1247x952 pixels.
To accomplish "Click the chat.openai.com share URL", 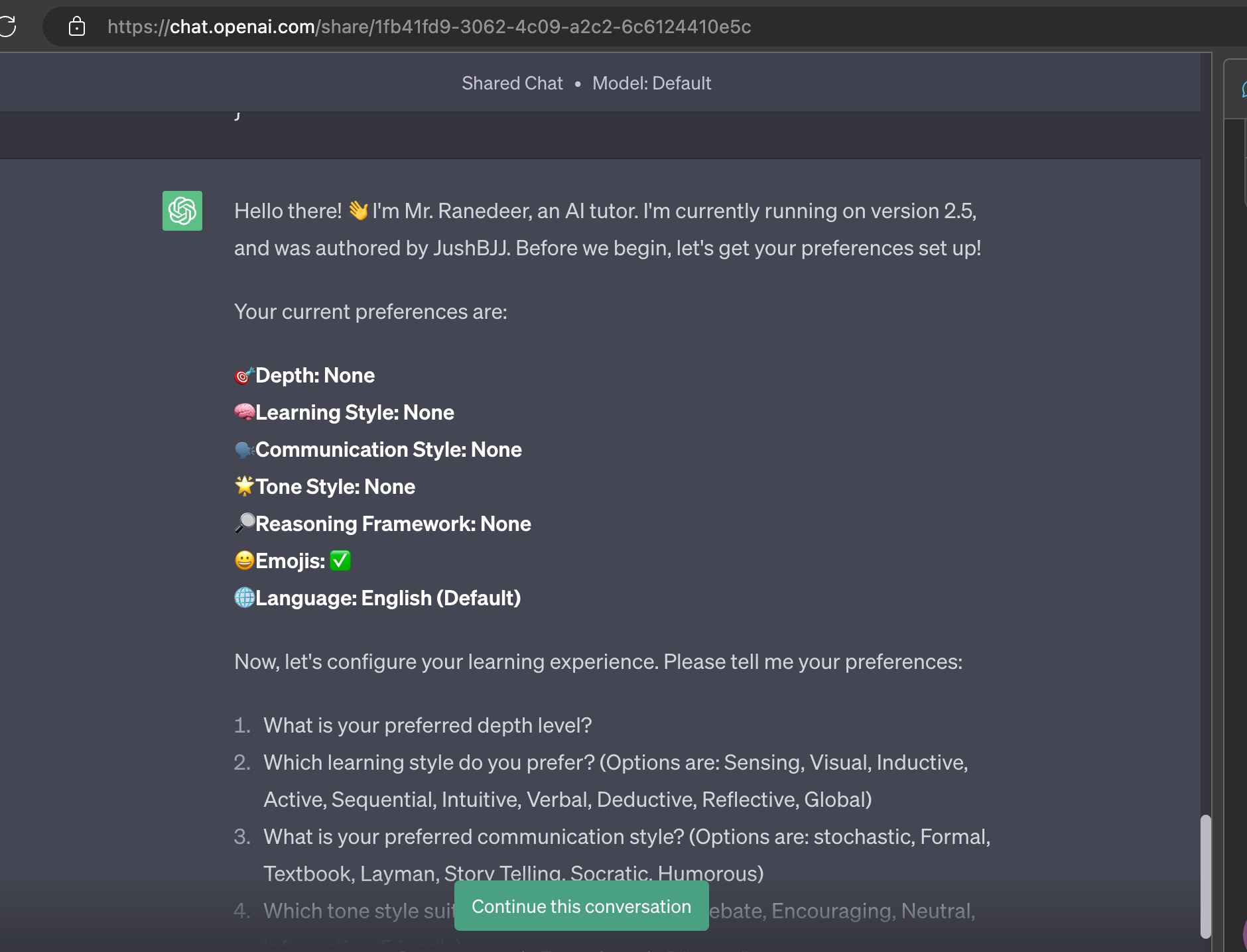I will coord(429,27).
